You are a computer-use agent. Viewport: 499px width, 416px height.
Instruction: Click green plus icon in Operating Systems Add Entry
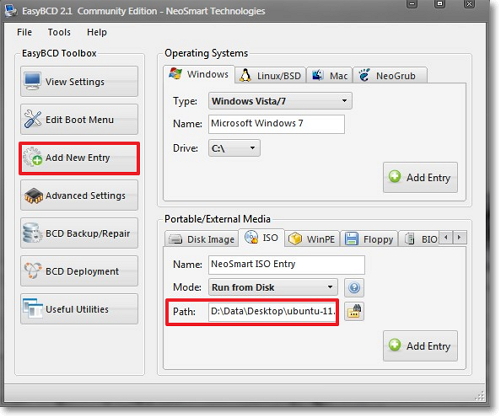[x=395, y=176]
